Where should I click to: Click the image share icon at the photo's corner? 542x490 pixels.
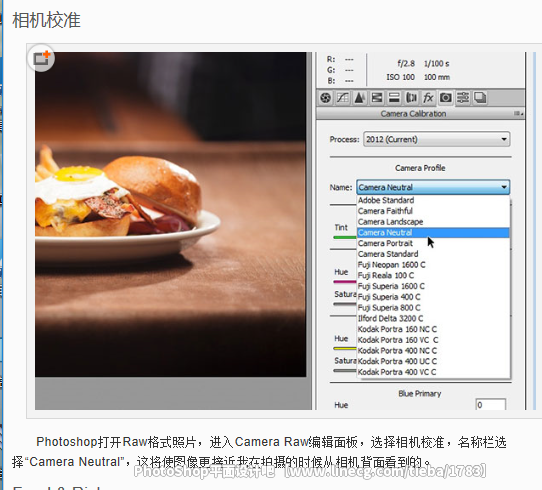tap(41, 58)
